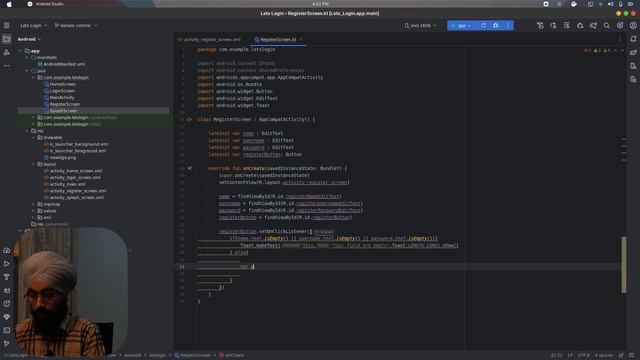Open the MainActivity class file
The image size is (640, 360).
(x=59, y=98)
